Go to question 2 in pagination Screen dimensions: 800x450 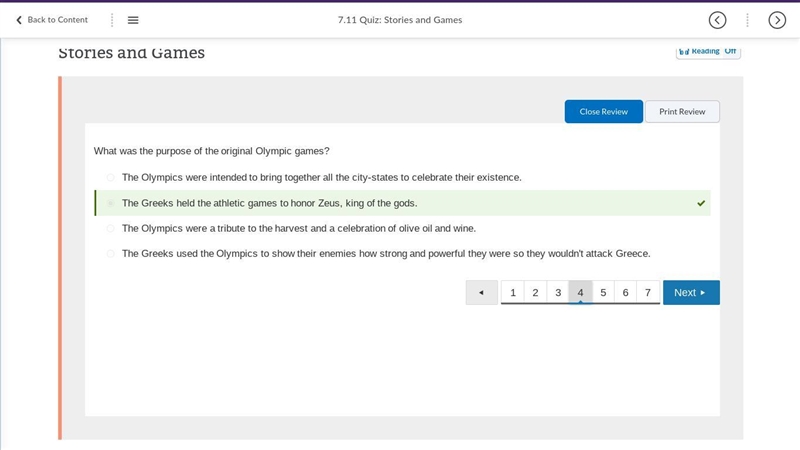[x=535, y=292]
